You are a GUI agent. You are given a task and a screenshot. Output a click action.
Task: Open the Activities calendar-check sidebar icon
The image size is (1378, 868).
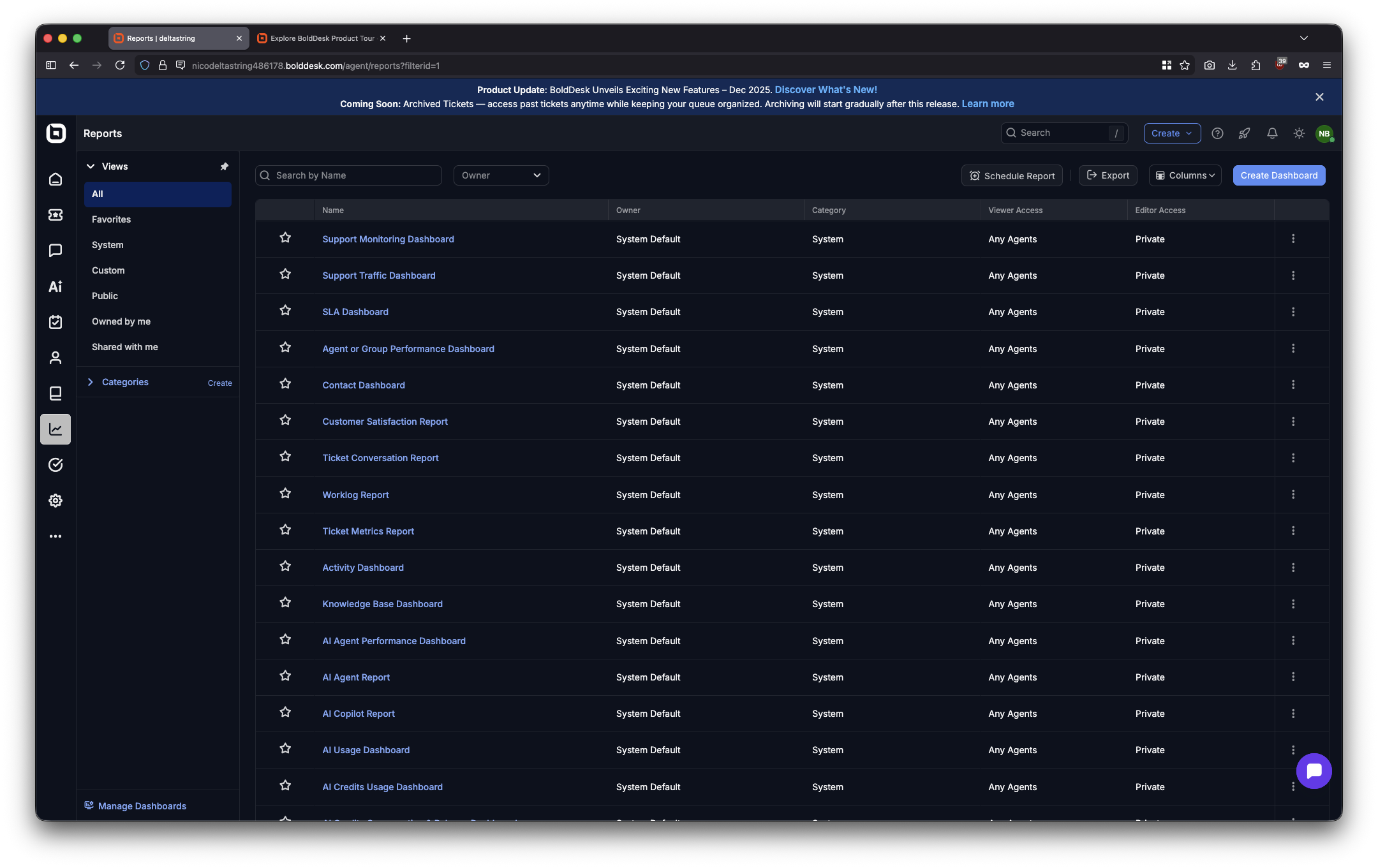click(x=56, y=322)
